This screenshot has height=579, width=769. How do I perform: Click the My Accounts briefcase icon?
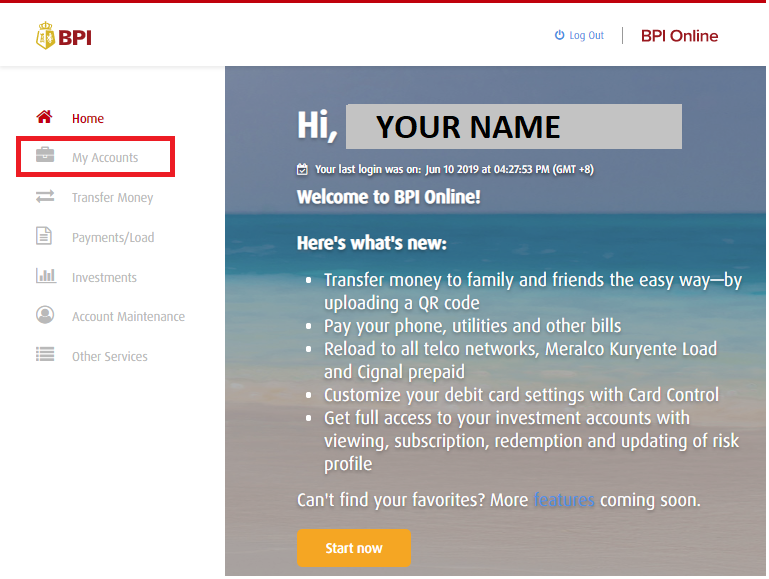45,154
